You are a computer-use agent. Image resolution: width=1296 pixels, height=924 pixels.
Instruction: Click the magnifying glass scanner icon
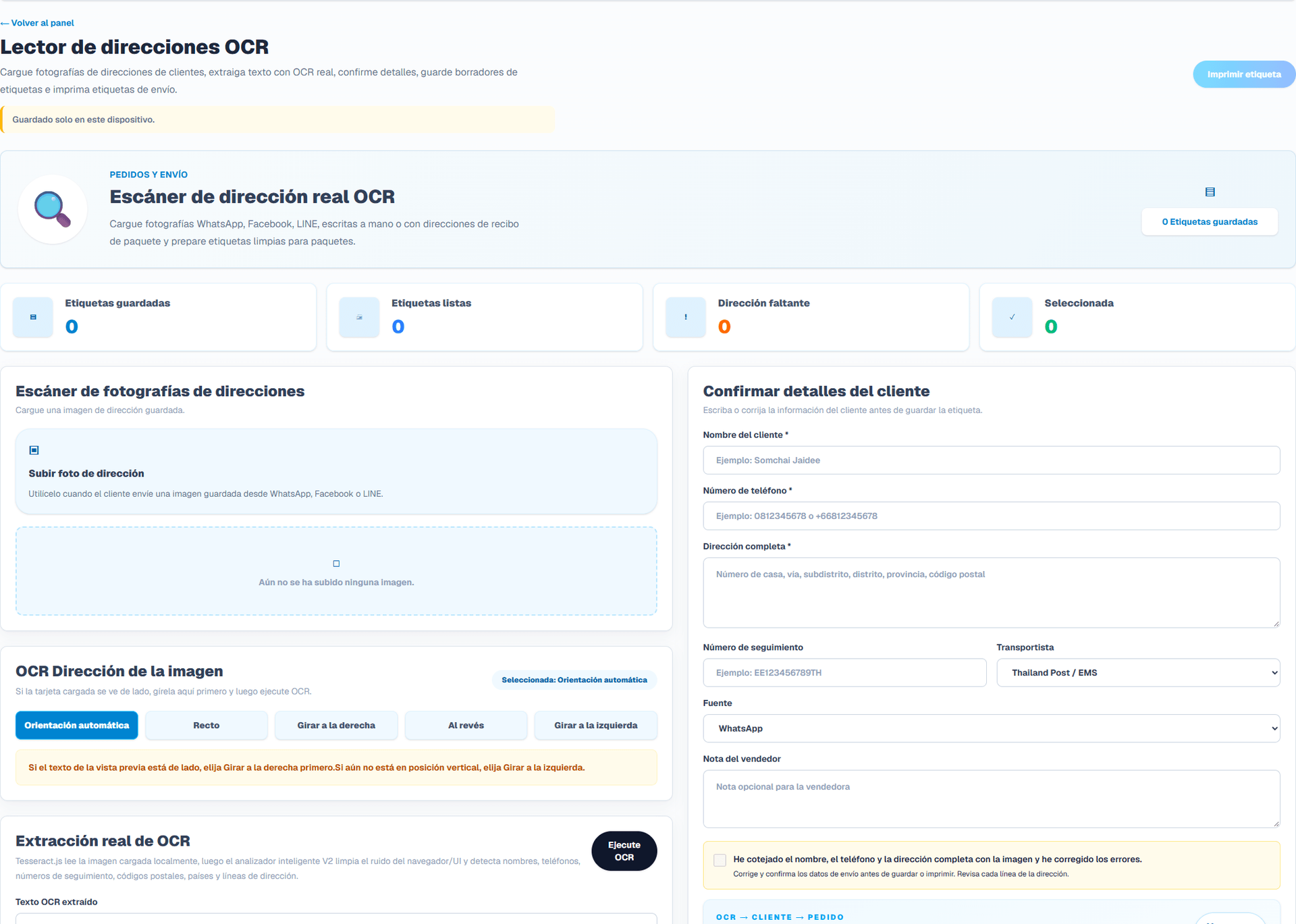(53, 209)
